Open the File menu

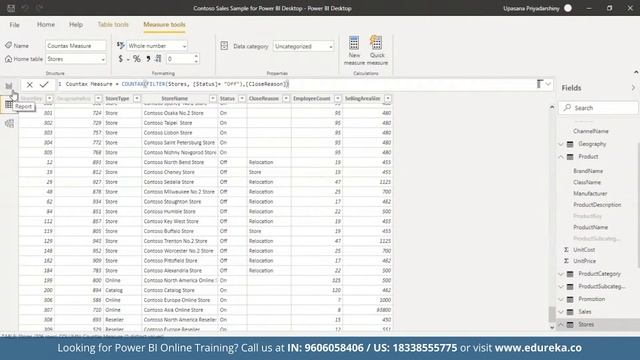[x=14, y=24]
